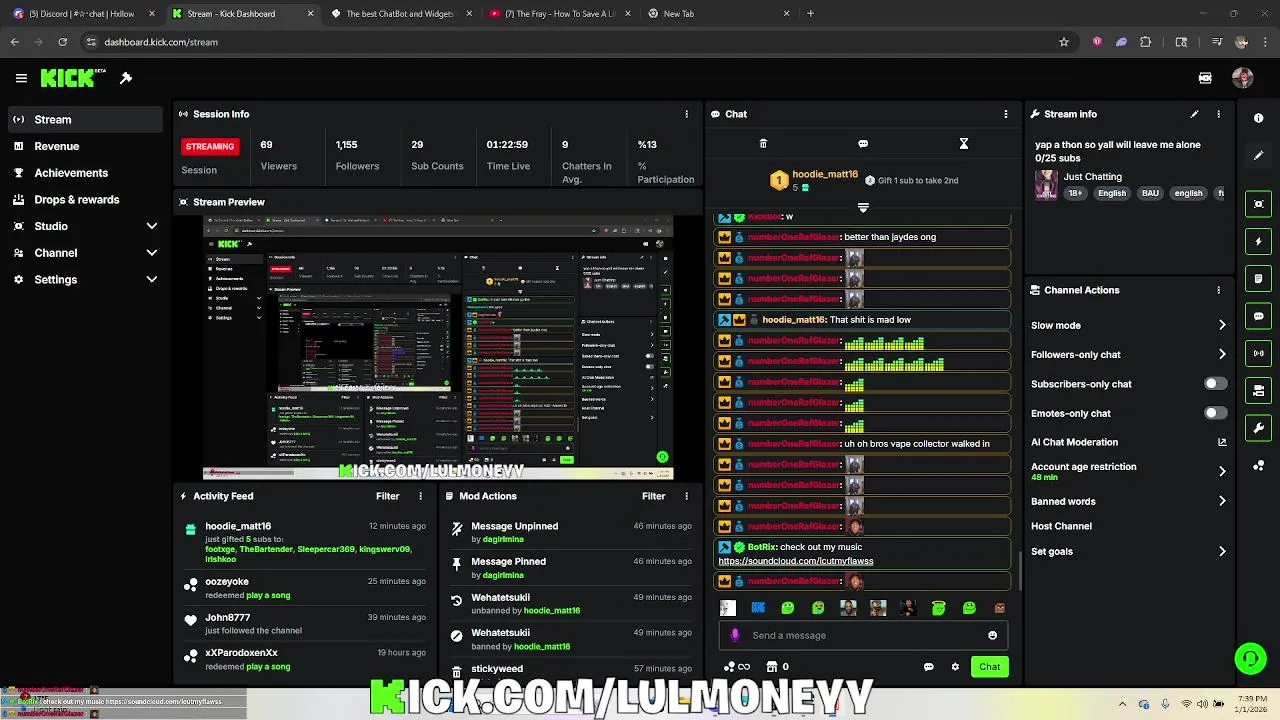
Task: Toggle Subscribers-only chat switch
Action: 1215,384
